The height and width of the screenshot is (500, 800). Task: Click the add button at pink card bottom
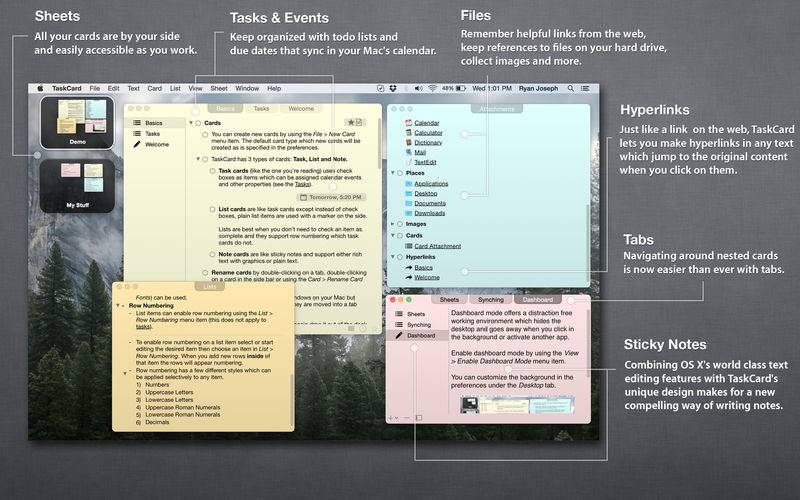pos(390,418)
